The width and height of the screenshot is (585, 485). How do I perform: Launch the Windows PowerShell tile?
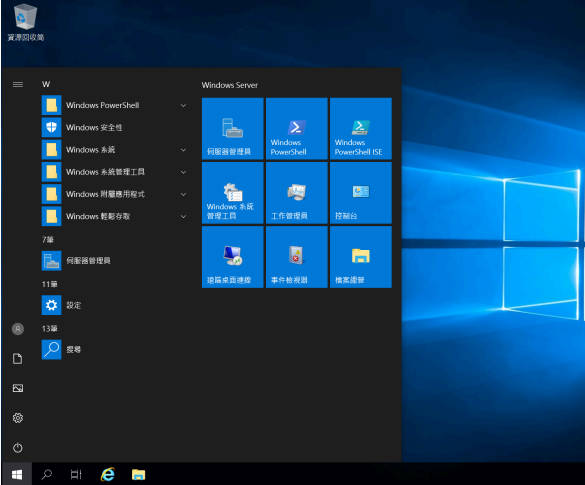[x=297, y=129]
